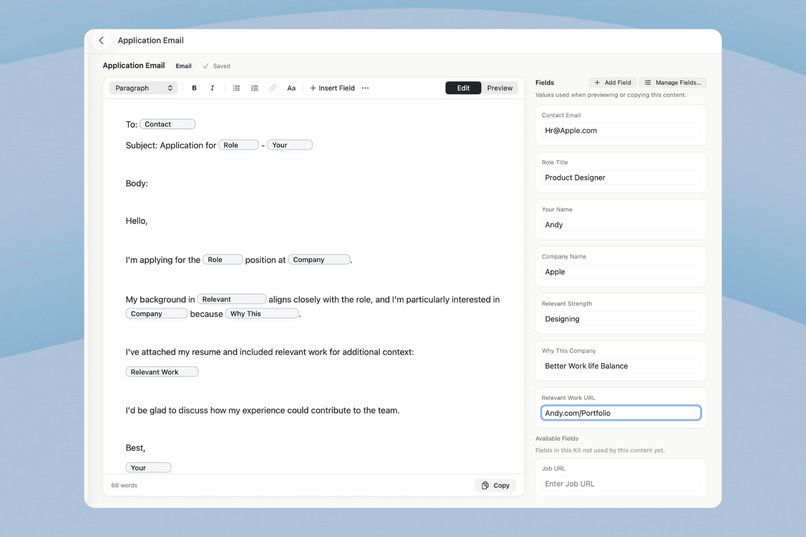The width and height of the screenshot is (806, 537).
Task: Toggle bold formatting
Action: click(x=194, y=88)
